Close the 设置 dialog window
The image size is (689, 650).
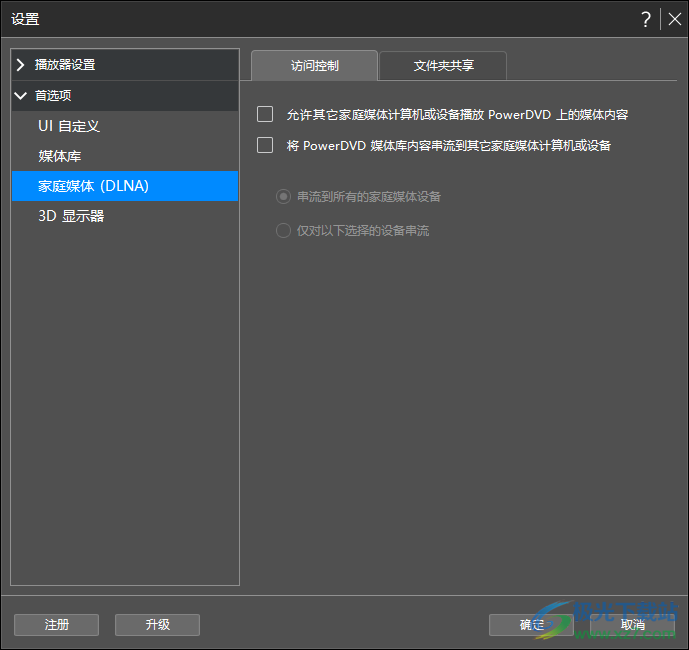click(x=674, y=19)
